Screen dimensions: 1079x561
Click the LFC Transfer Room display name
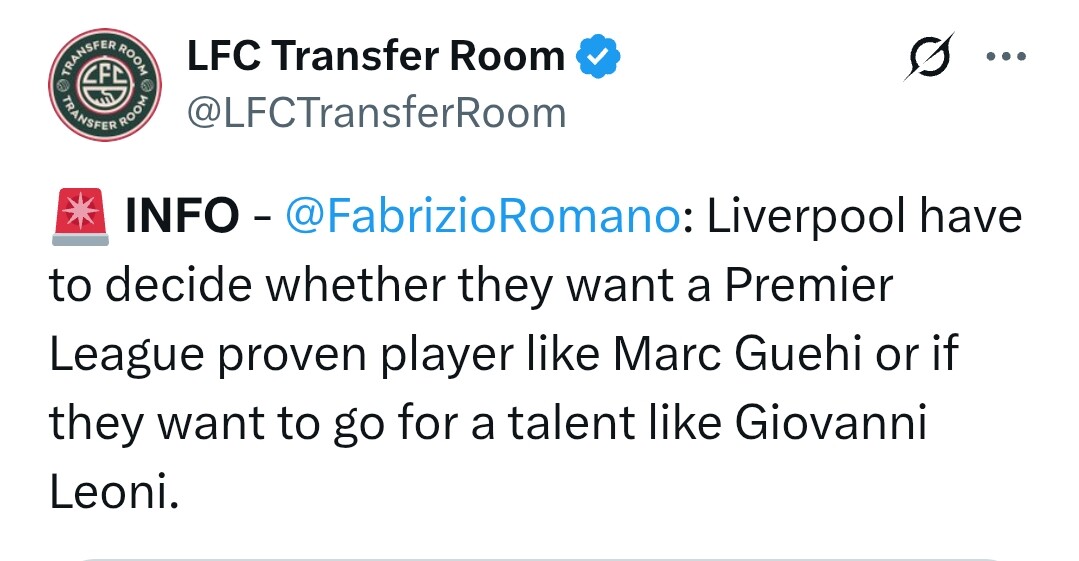tap(376, 57)
